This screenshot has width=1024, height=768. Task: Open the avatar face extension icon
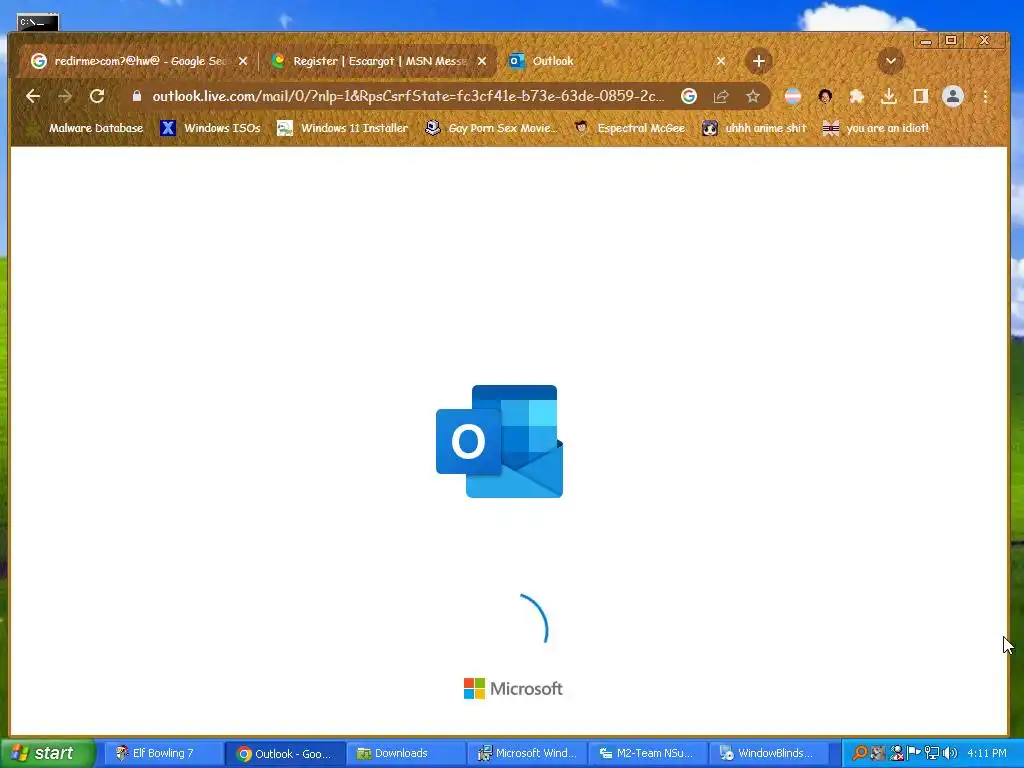[825, 97]
